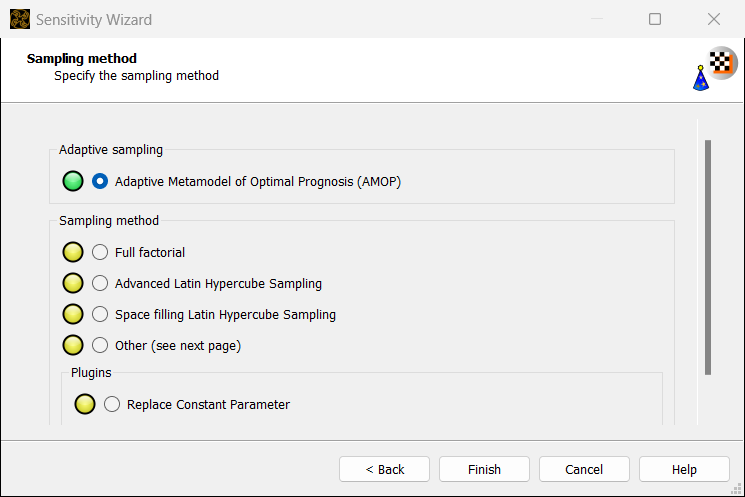Image resolution: width=745 pixels, height=497 pixels.
Task: Select Adaptive Metamodel of Optimal Prognosis radio button
Action: (100, 181)
